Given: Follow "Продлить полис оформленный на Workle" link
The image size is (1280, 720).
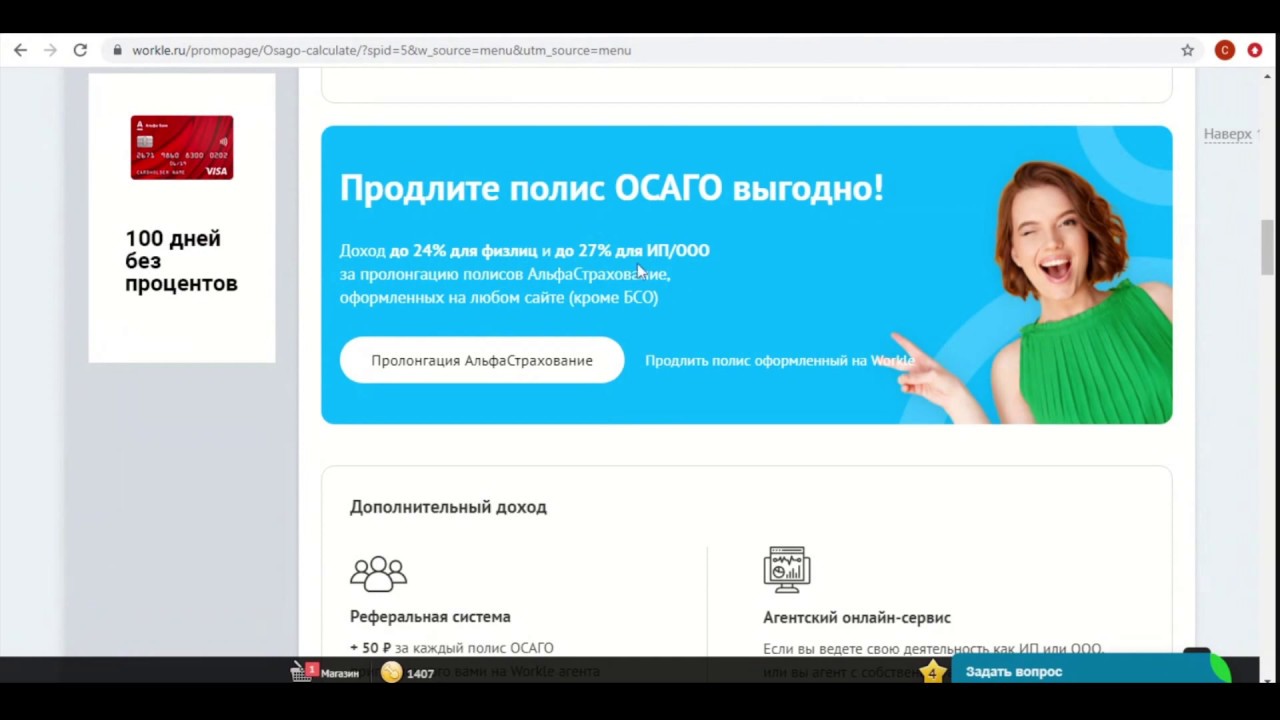Looking at the screenshot, I should click(x=779, y=360).
